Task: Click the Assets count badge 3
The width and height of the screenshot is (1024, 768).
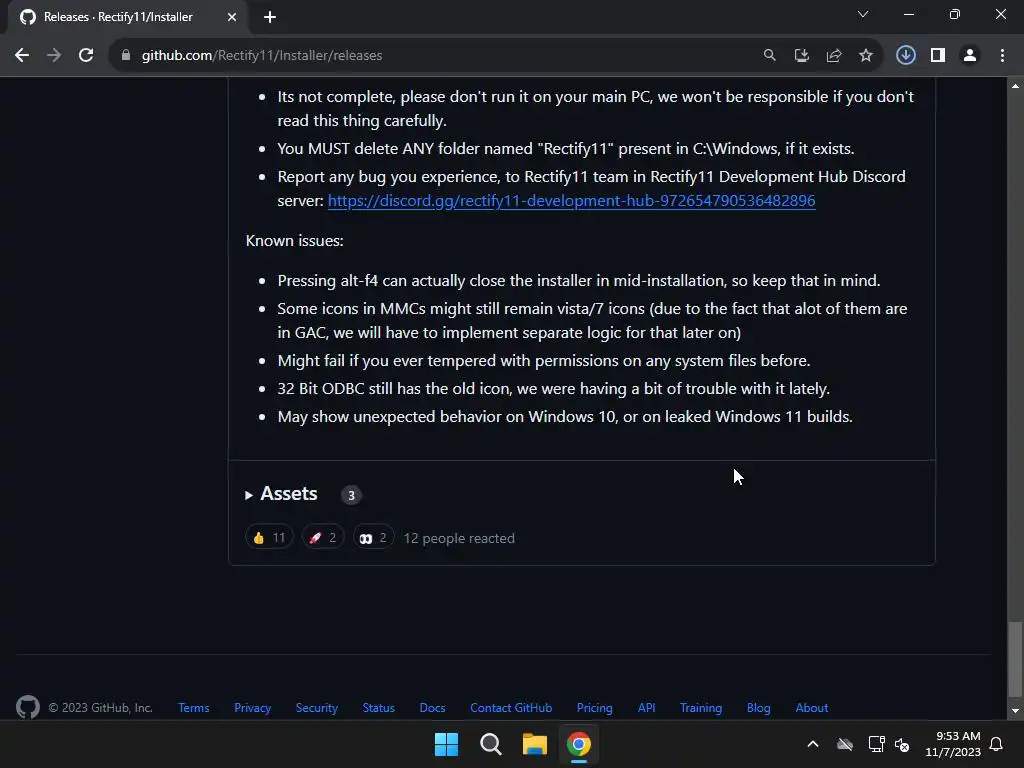Action: pyautogui.click(x=351, y=495)
